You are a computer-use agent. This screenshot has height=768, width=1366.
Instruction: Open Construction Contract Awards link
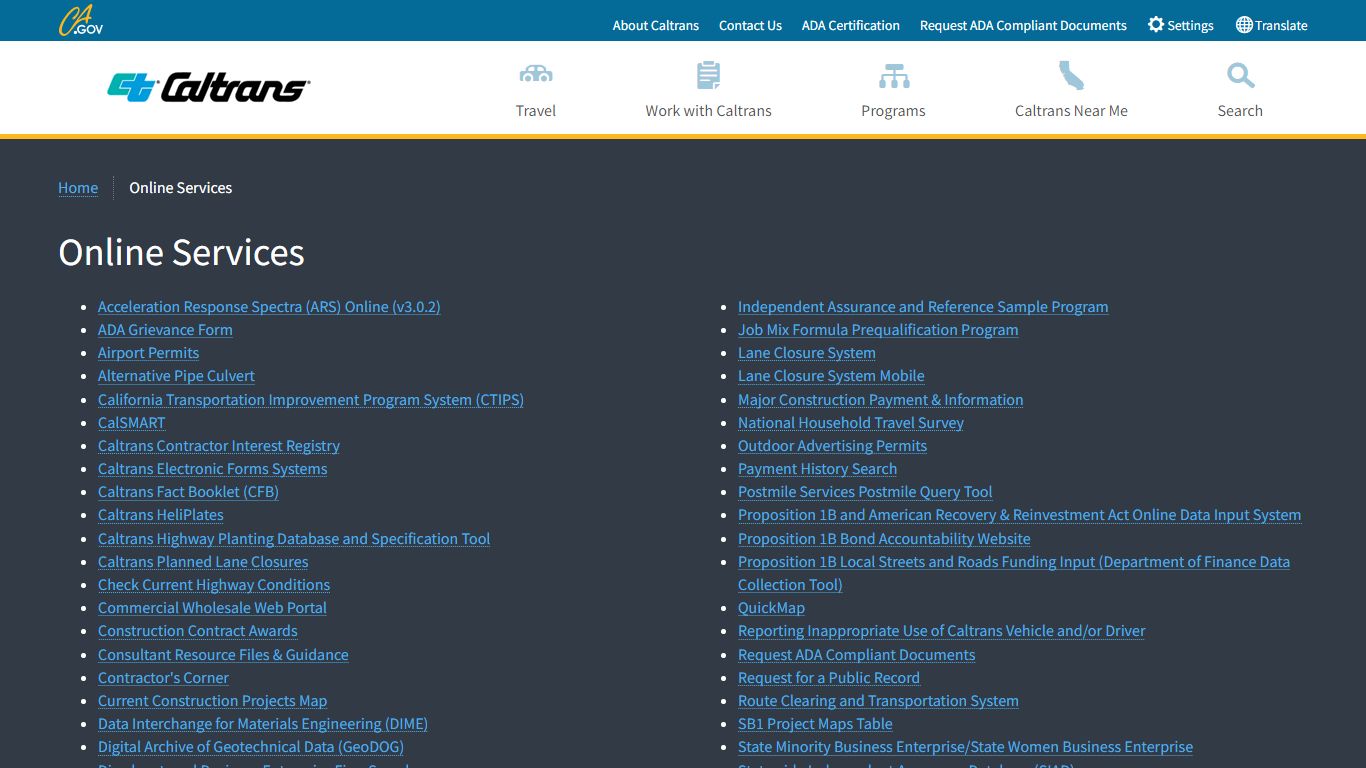click(198, 631)
